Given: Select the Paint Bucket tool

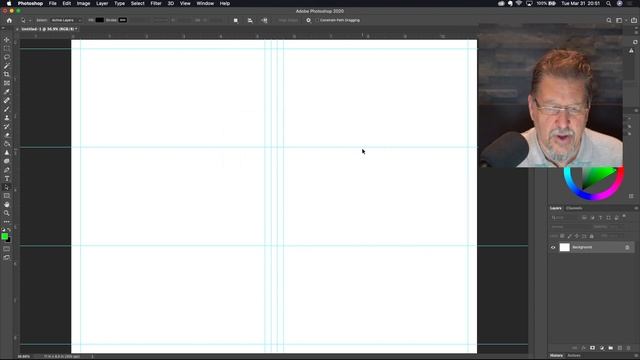Looking at the screenshot, I should pos(7,144).
